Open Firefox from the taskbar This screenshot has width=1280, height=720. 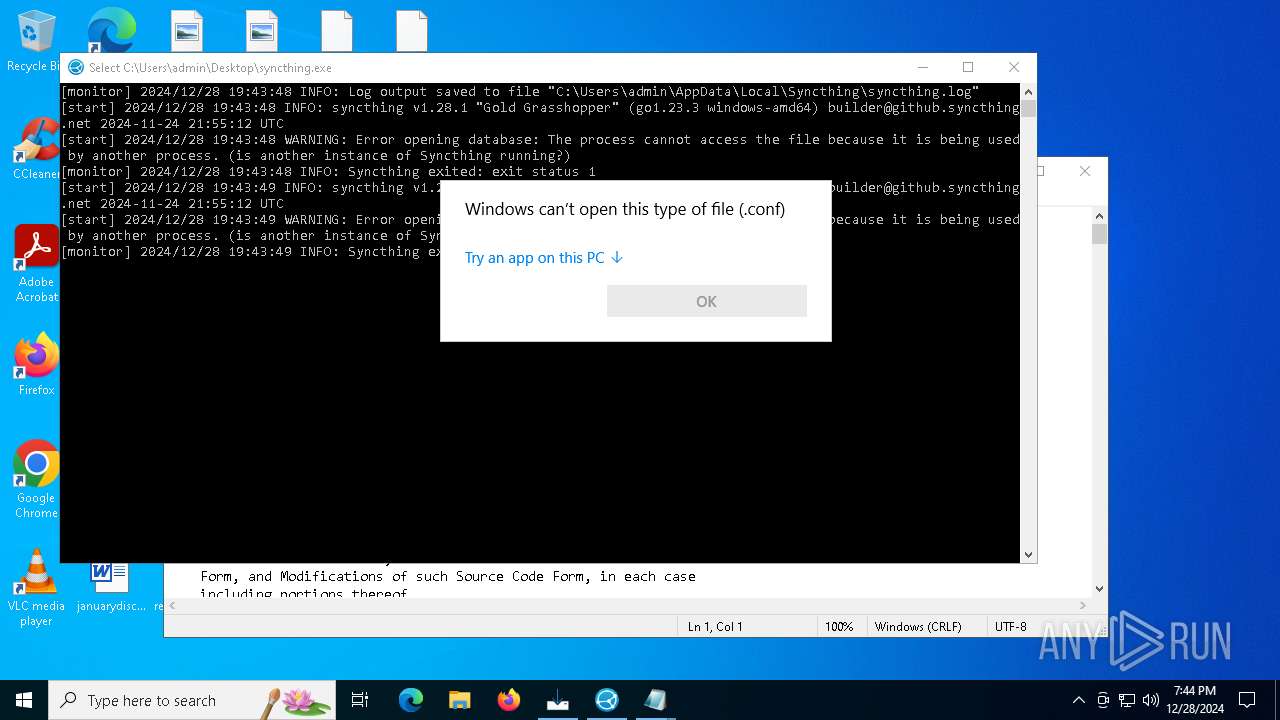pos(508,700)
